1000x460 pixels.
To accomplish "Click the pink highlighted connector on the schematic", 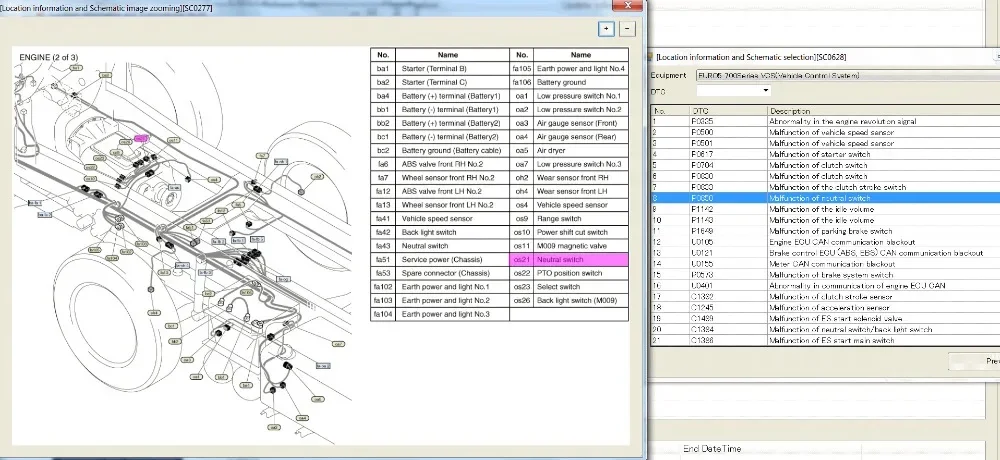I will (141, 138).
